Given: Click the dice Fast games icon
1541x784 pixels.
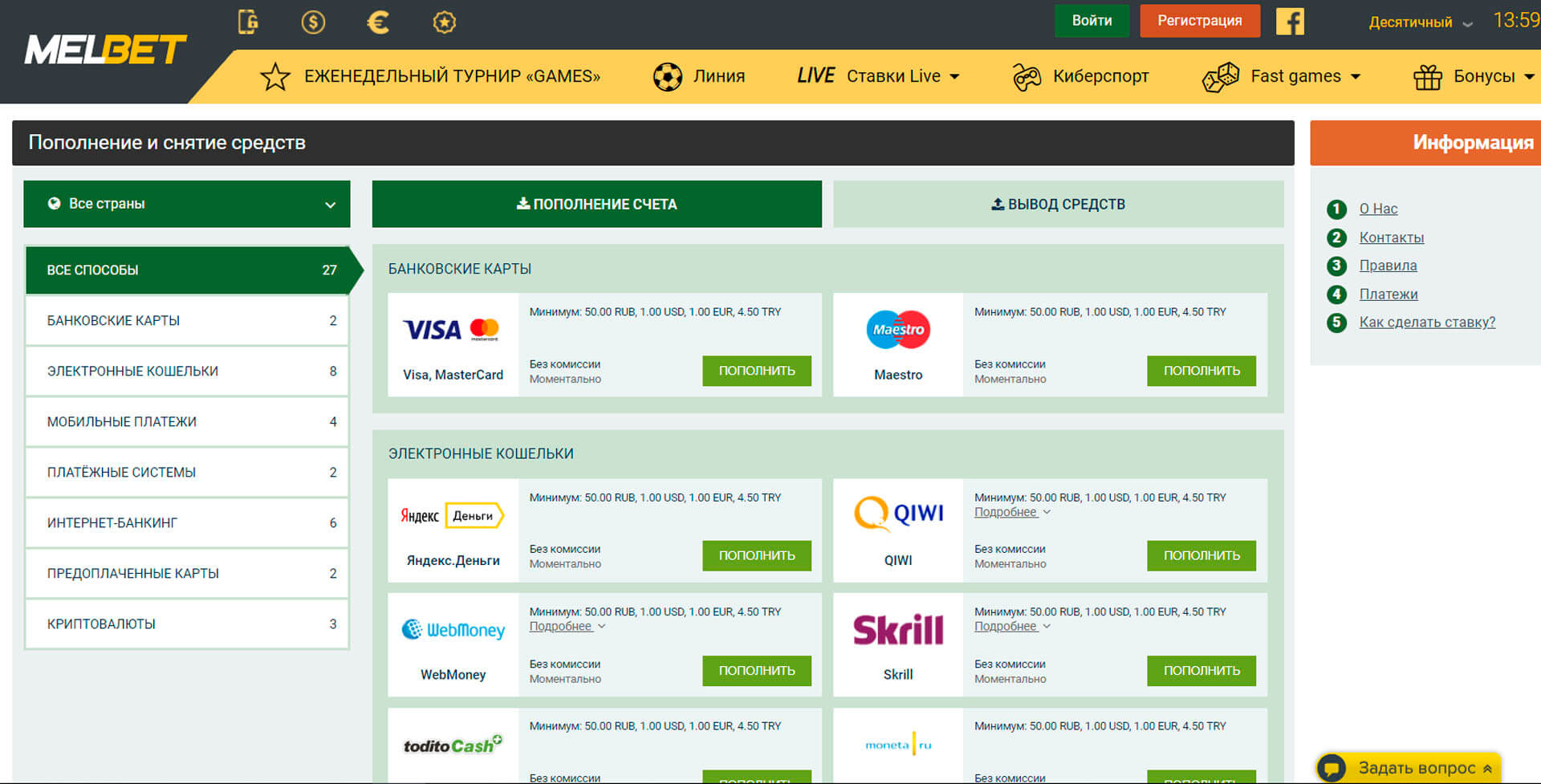Looking at the screenshot, I should coord(1221,77).
